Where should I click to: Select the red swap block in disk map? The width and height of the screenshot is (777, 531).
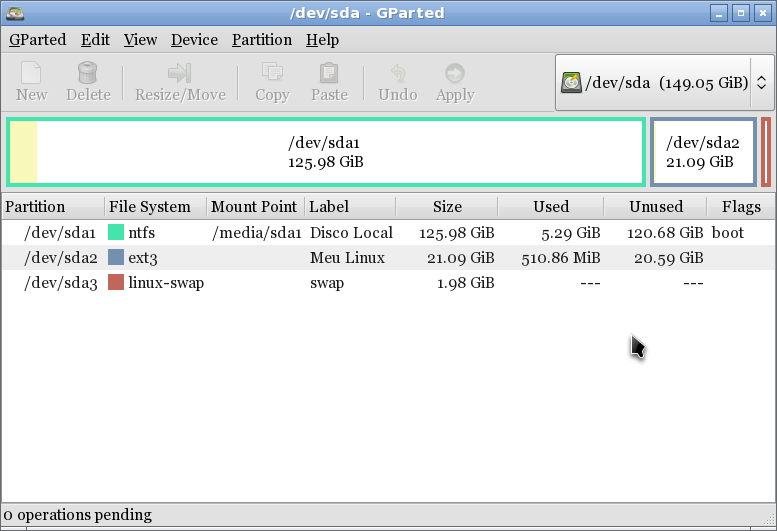point(766,152)
